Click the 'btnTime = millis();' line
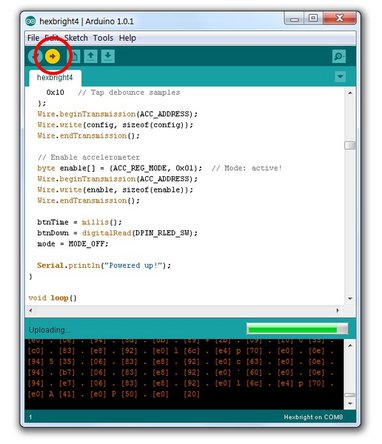The width and height of the screenshot is (382, 444). coord(79,222)
